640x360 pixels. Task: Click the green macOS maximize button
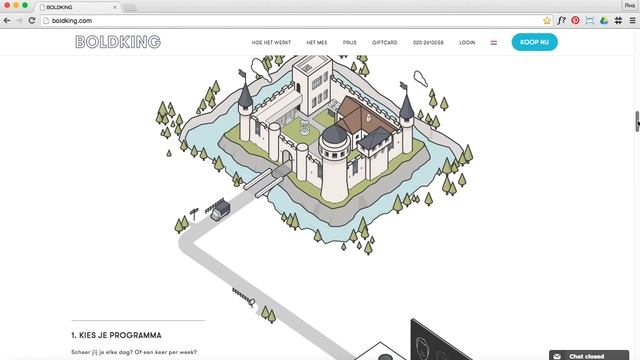point(25,5)
